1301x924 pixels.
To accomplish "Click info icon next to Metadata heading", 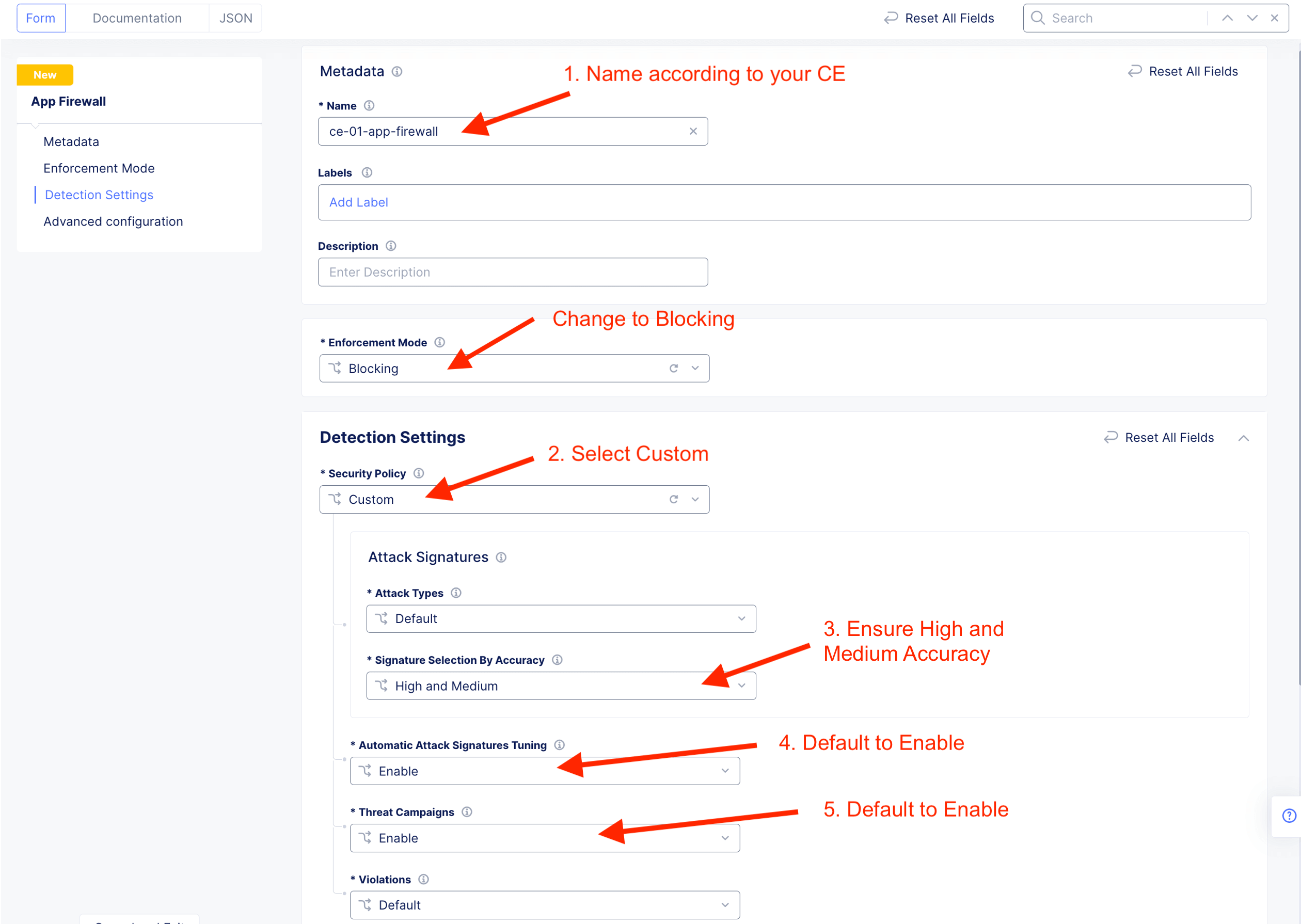I will (x=397, y=72).
